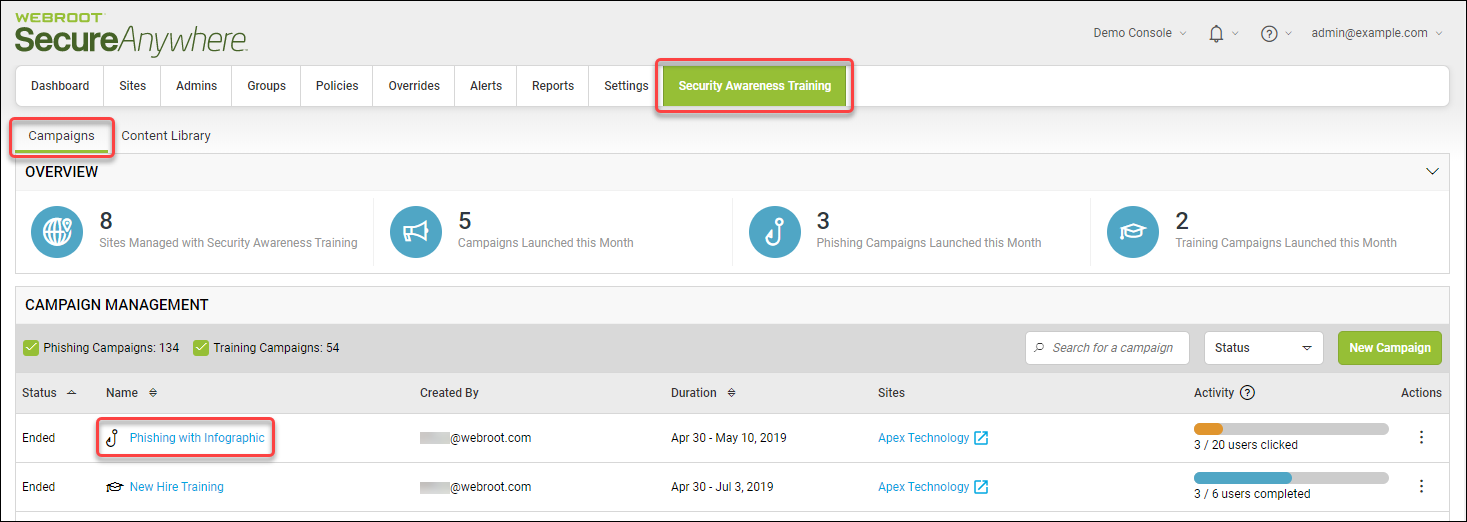Open the Policies tab
Image resolution: width=1467 pixels, height=522 pixels.
[x=337, y=86]
